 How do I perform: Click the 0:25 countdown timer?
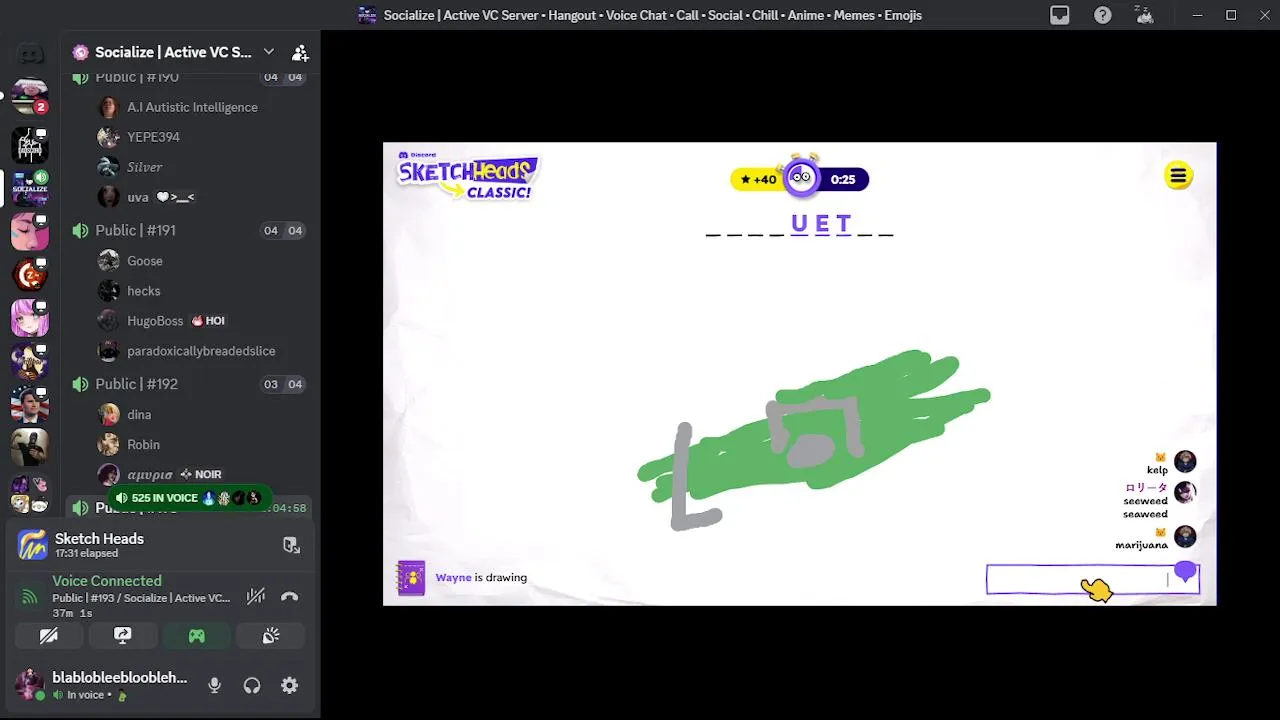point(843,179)
